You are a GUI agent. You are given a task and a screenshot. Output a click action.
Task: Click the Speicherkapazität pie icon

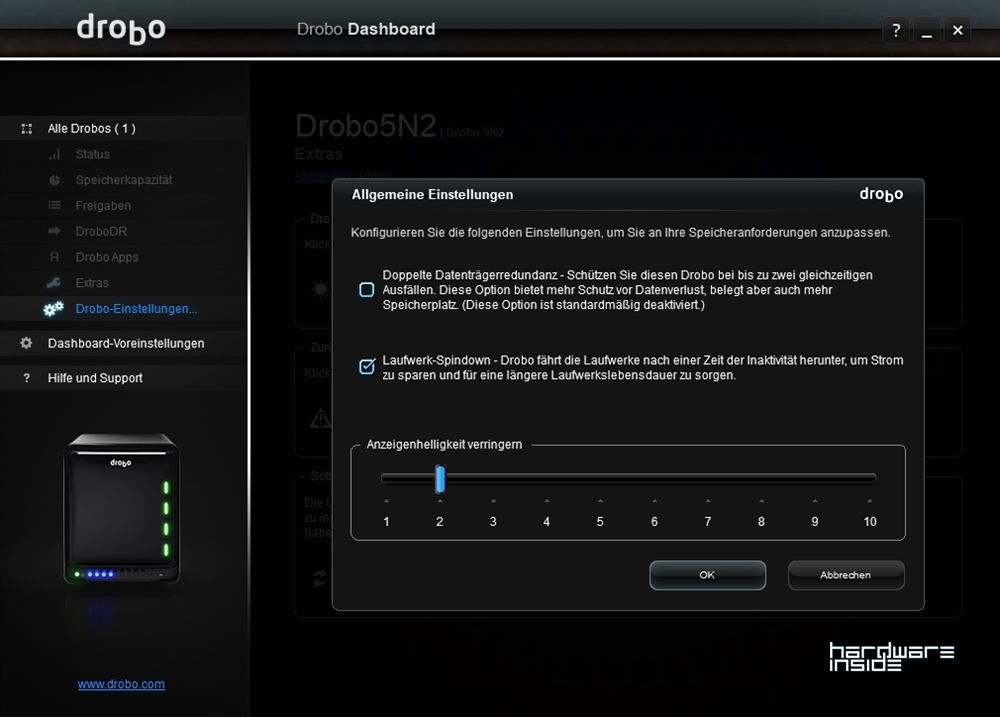coord(55,180)
